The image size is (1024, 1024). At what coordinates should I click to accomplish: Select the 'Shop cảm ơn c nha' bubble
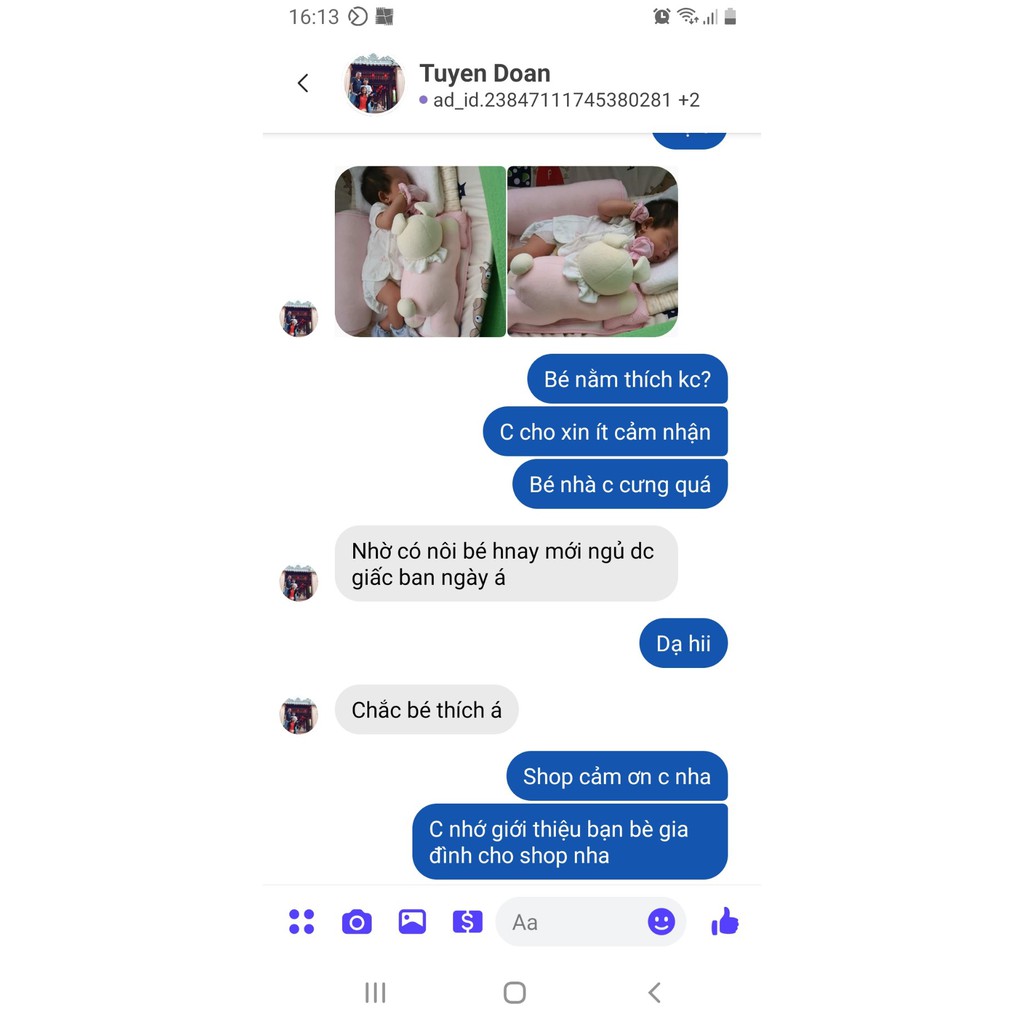[616, 776]
